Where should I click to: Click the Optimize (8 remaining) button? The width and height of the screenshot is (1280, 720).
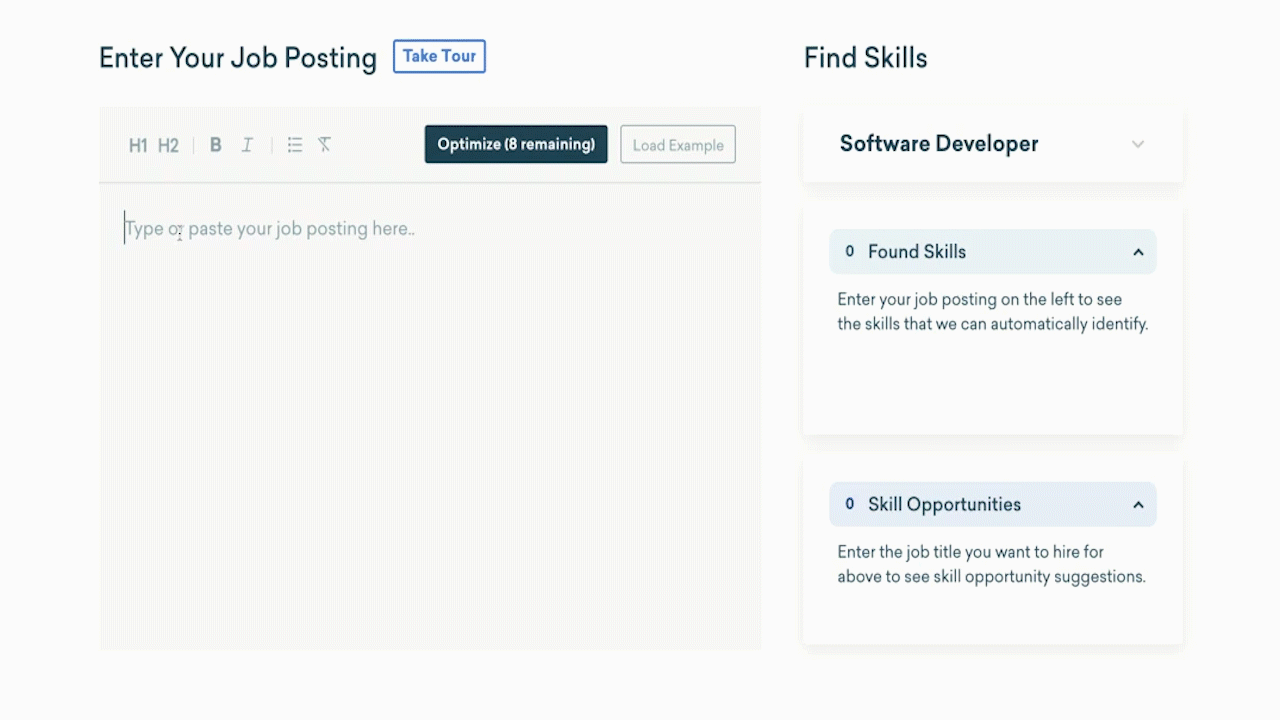tap(516, 144)
